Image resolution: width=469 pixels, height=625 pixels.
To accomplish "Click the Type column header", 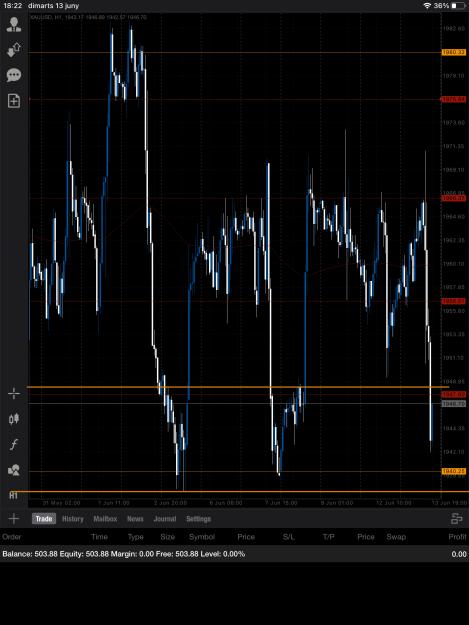I will (x=135, y=537).
